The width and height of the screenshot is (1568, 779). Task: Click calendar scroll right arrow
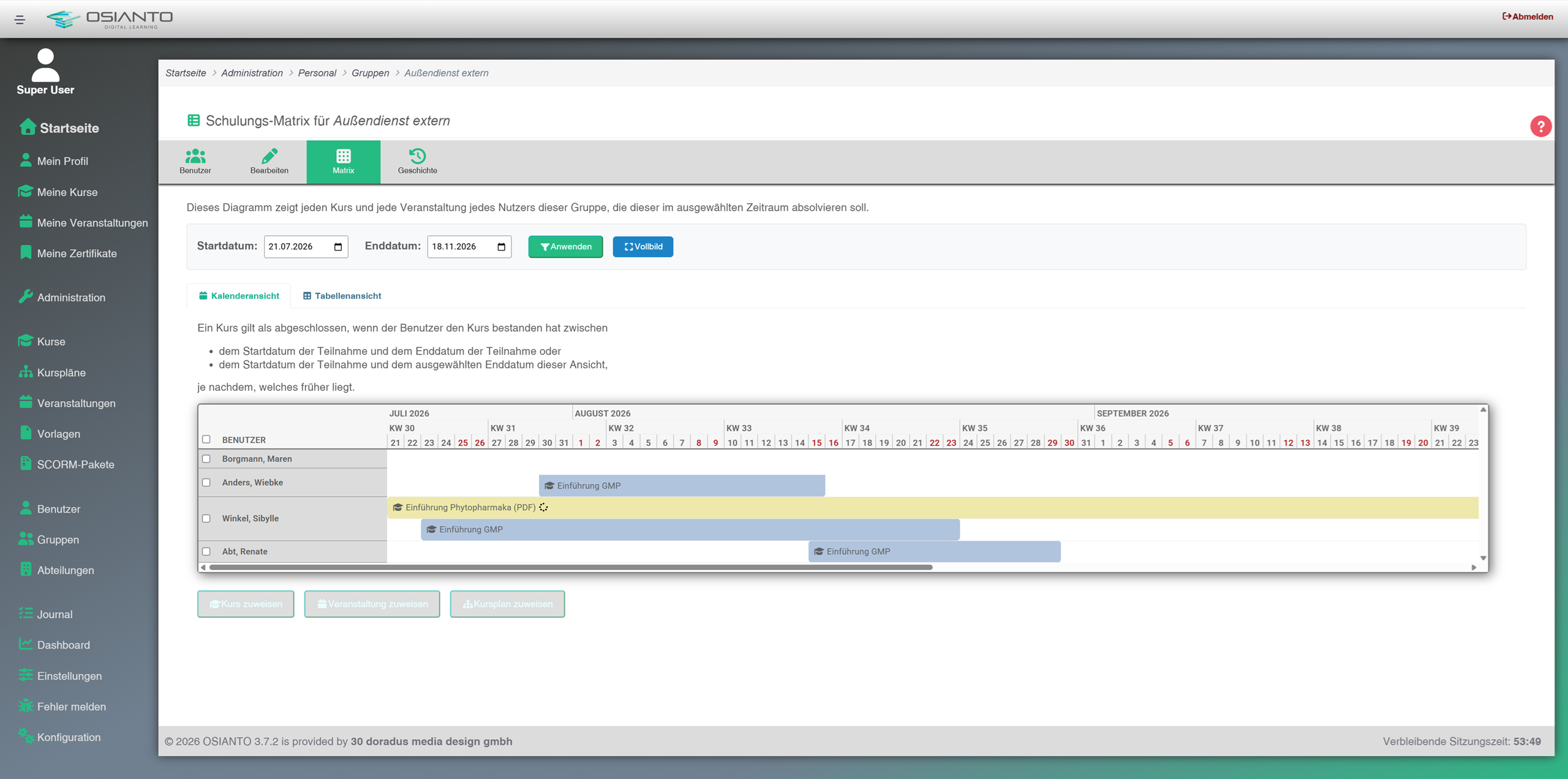point(1474,567)
